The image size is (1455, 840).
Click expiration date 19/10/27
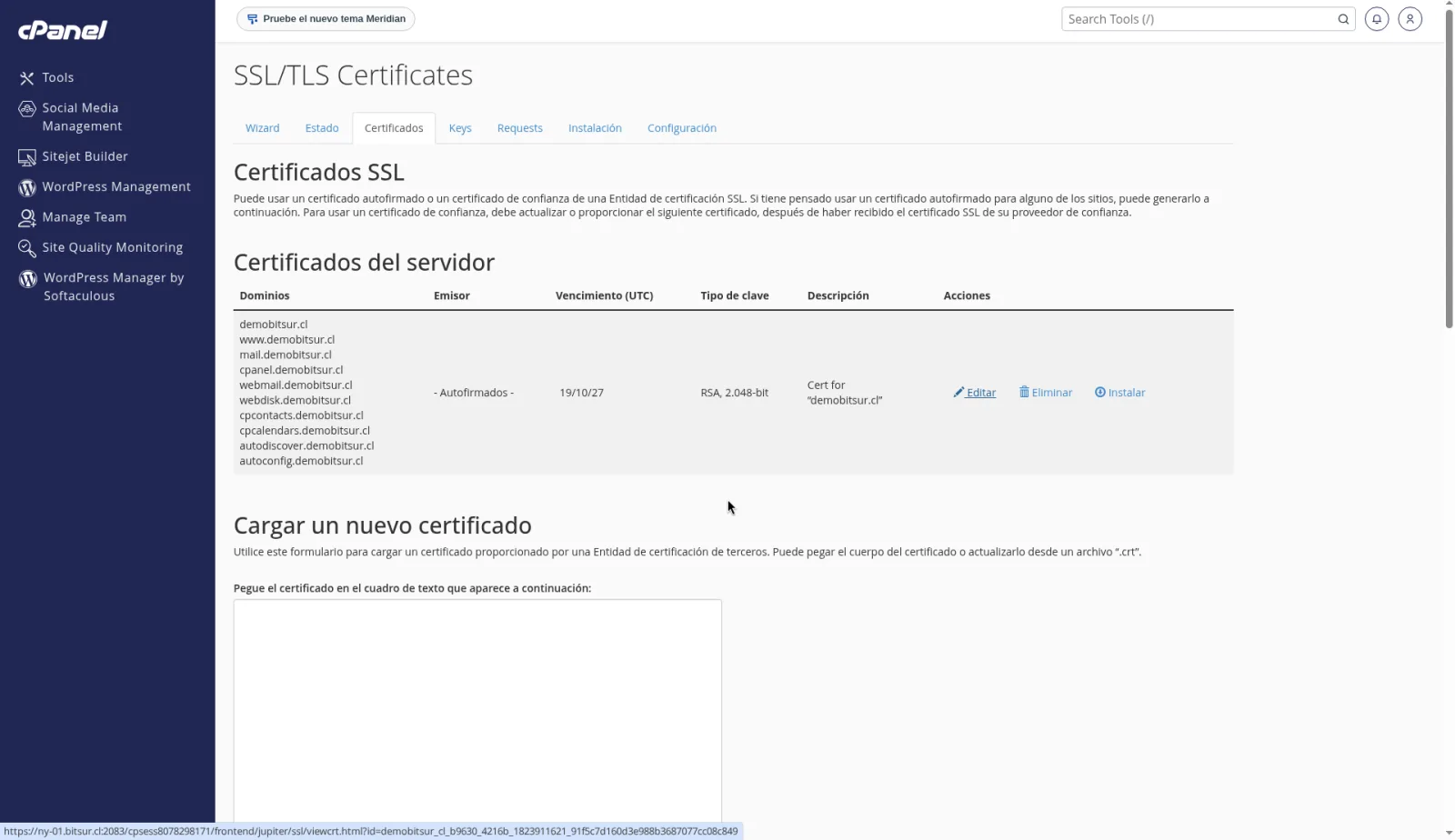582,393
